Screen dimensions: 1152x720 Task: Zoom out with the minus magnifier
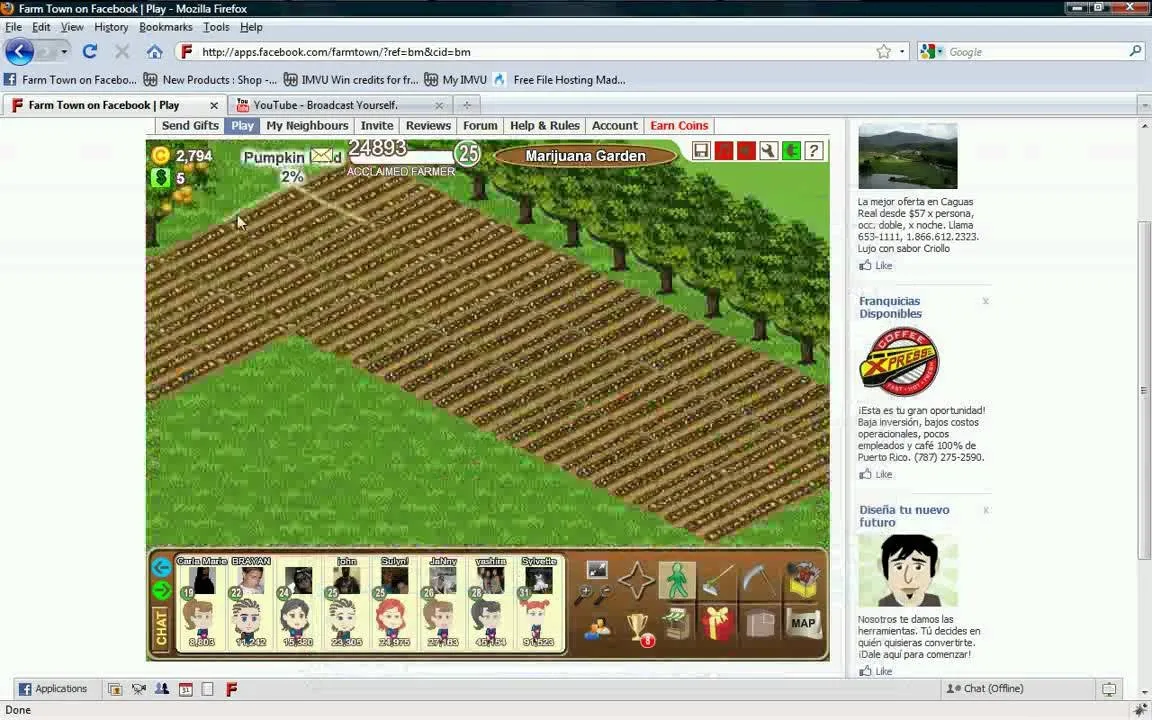tap(602, 594)
